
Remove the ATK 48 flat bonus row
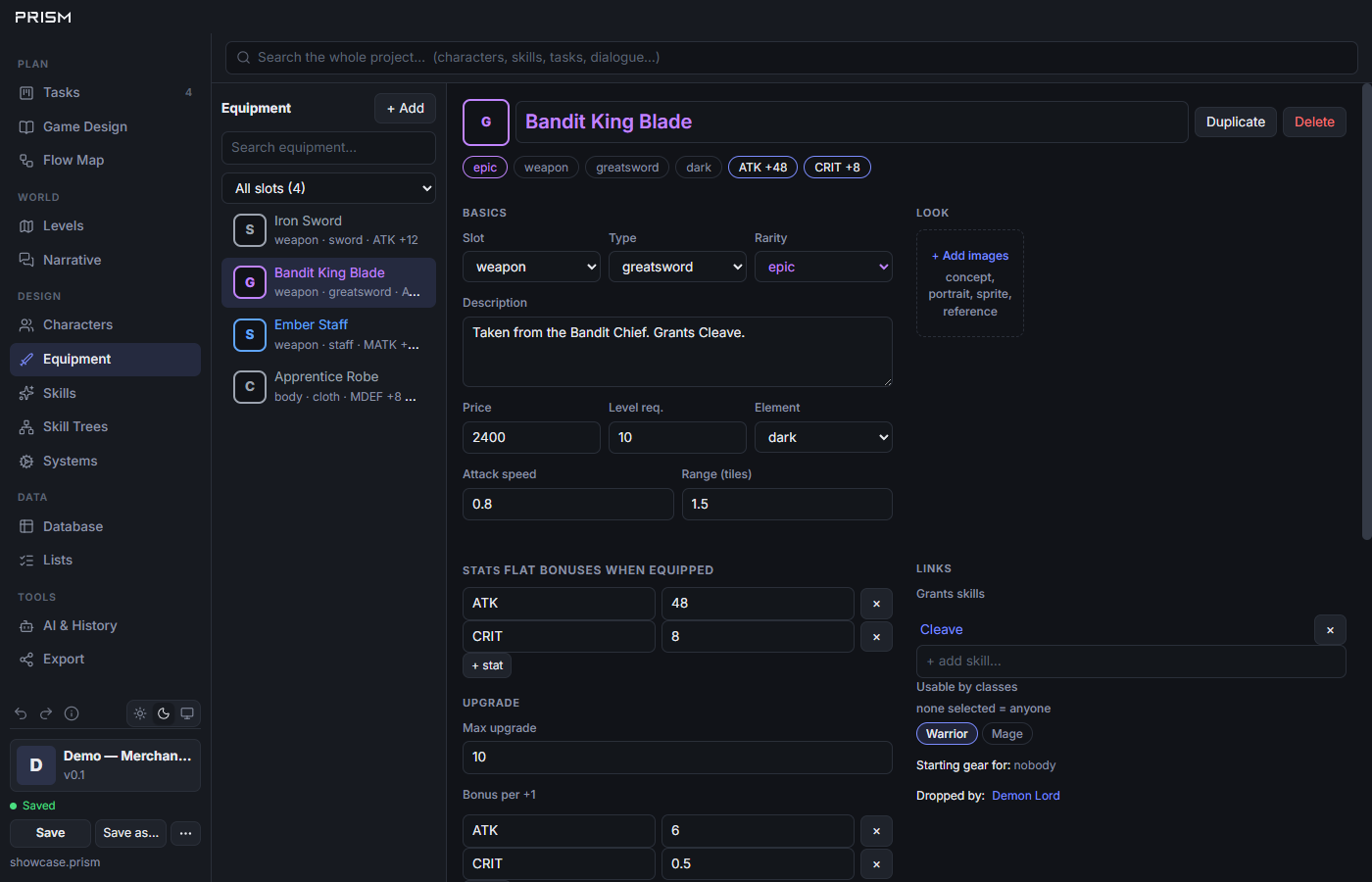tap(876, 604)
